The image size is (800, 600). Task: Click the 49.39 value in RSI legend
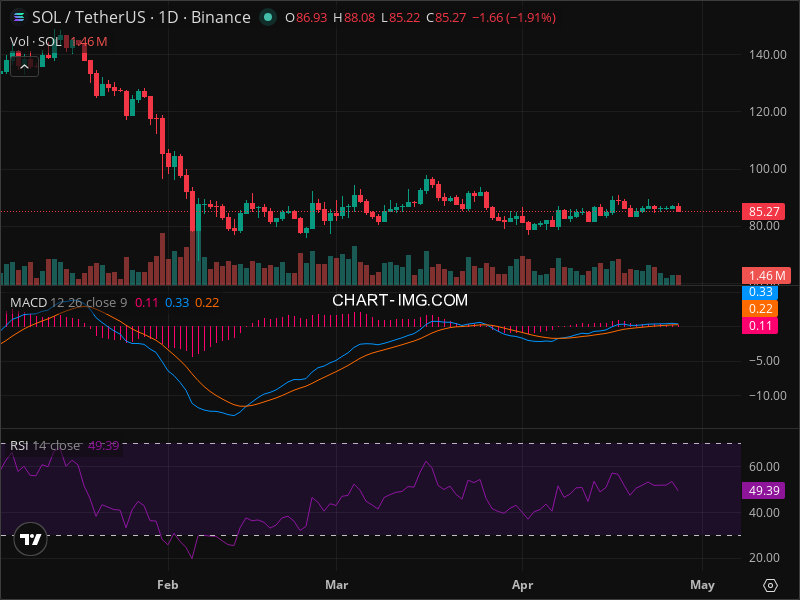click(x=104, y=445)
